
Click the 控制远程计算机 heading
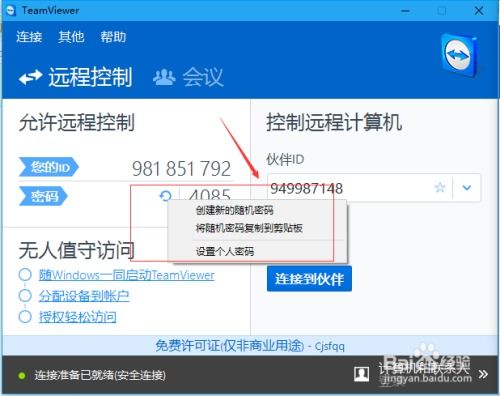click(334, 122)
